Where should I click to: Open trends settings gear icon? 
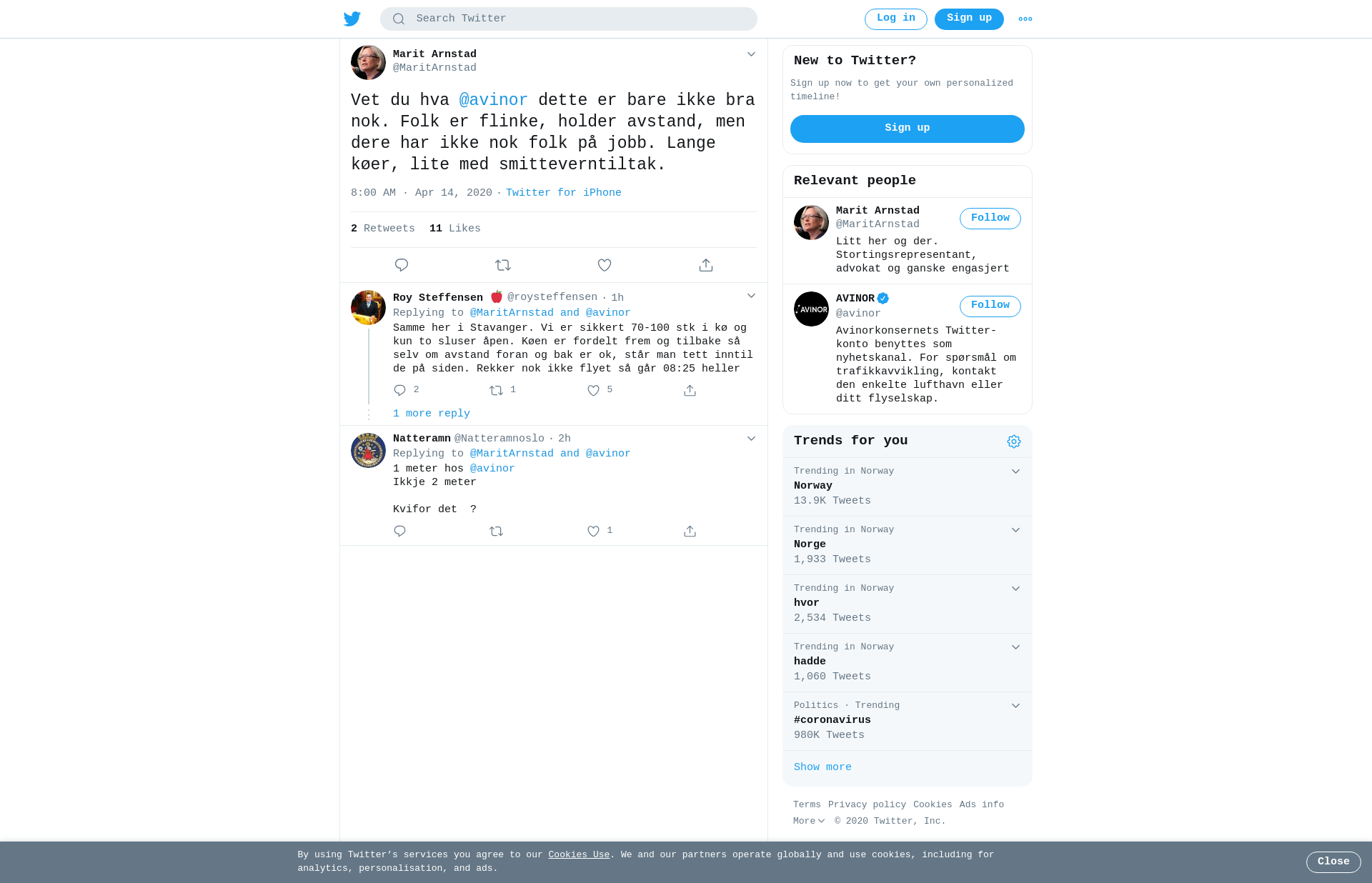[1014, 441]
